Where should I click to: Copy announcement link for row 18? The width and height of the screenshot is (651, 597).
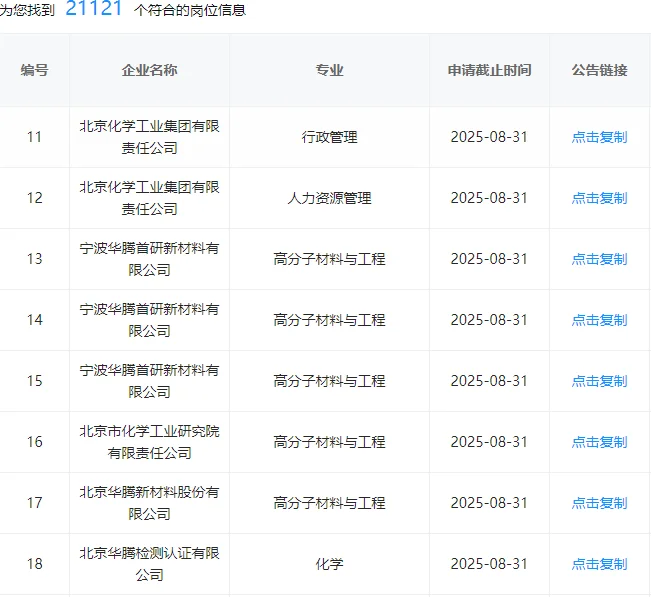(599, 564)
